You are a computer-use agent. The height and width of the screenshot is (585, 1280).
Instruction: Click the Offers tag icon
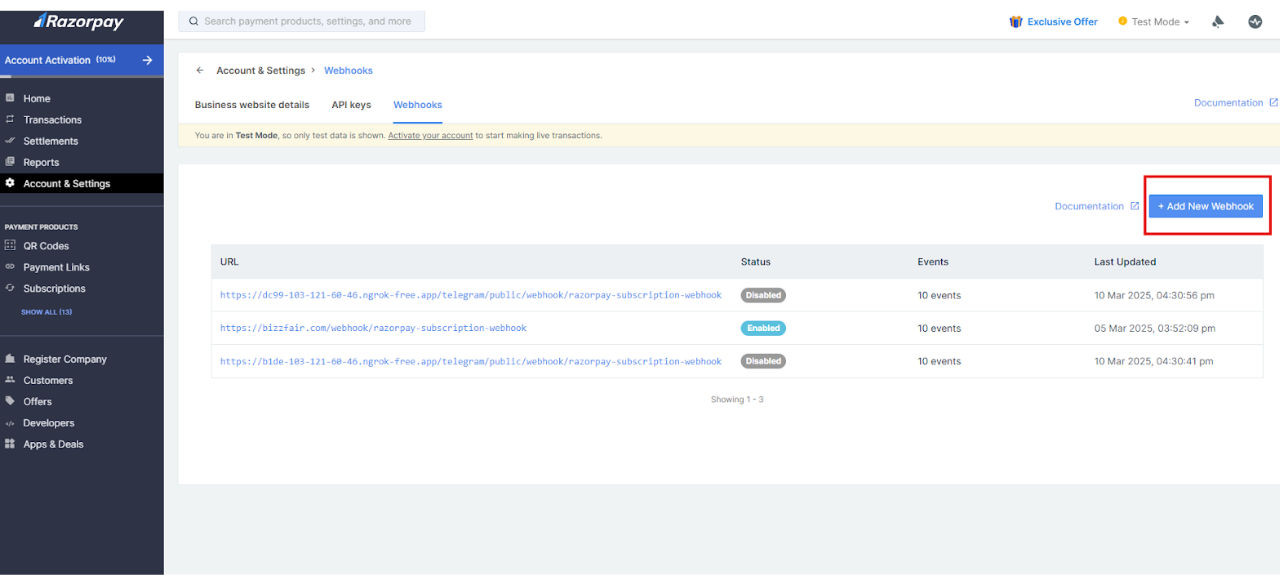point(10,401)
